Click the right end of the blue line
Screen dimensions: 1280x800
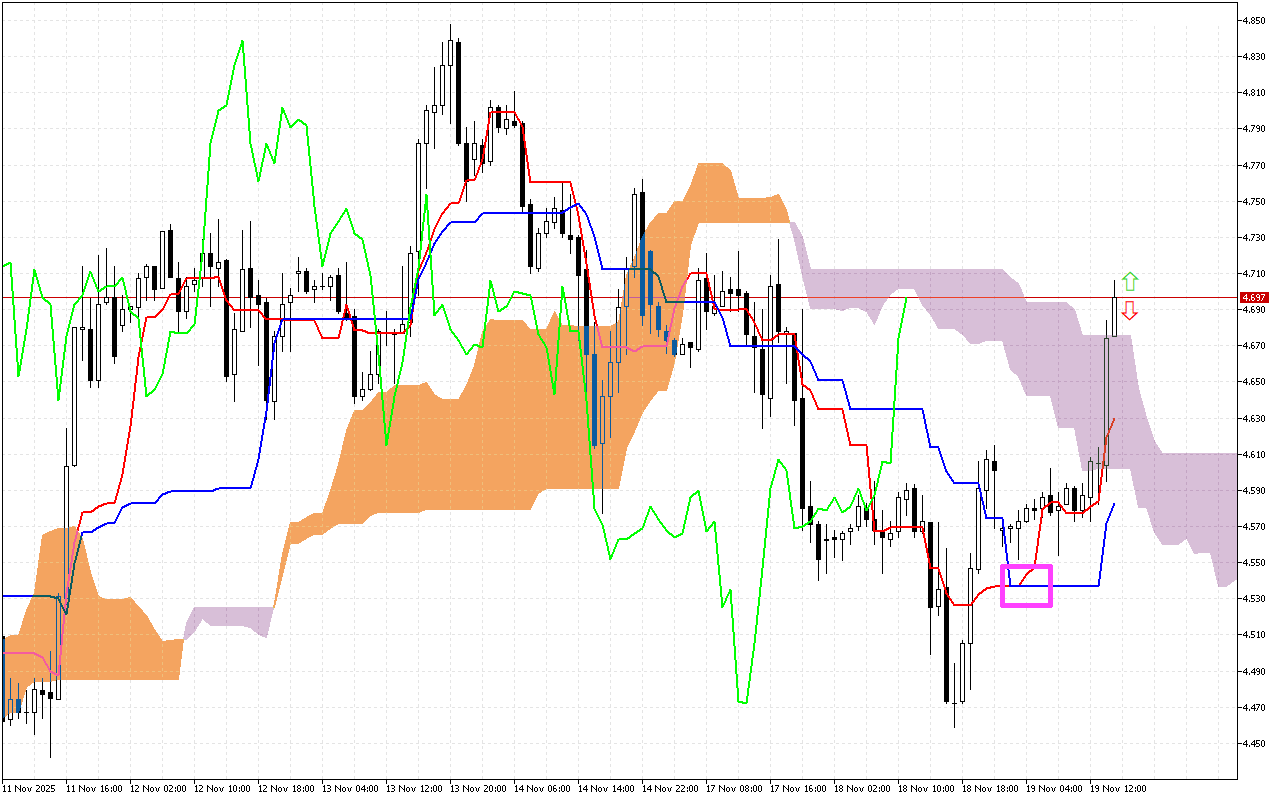(x=1114, y=505)
